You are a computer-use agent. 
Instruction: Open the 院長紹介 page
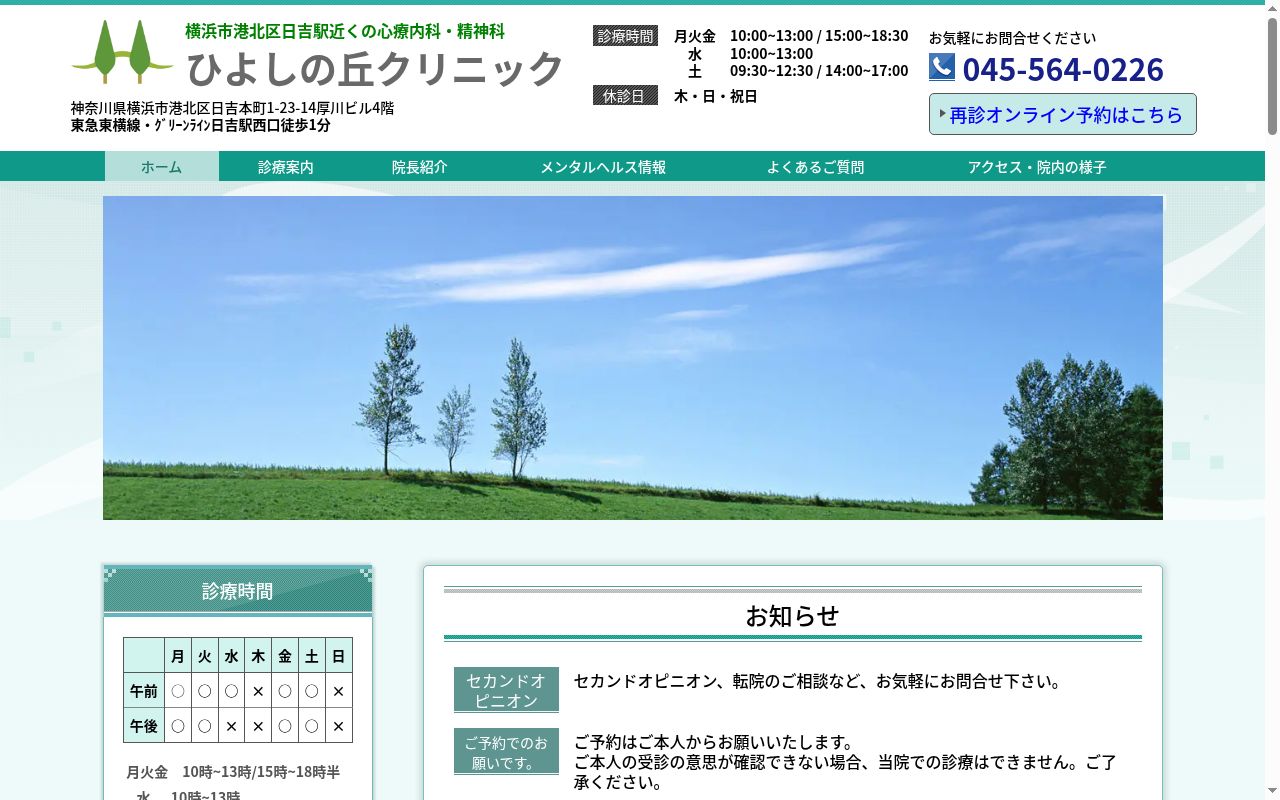pos(420,167)
